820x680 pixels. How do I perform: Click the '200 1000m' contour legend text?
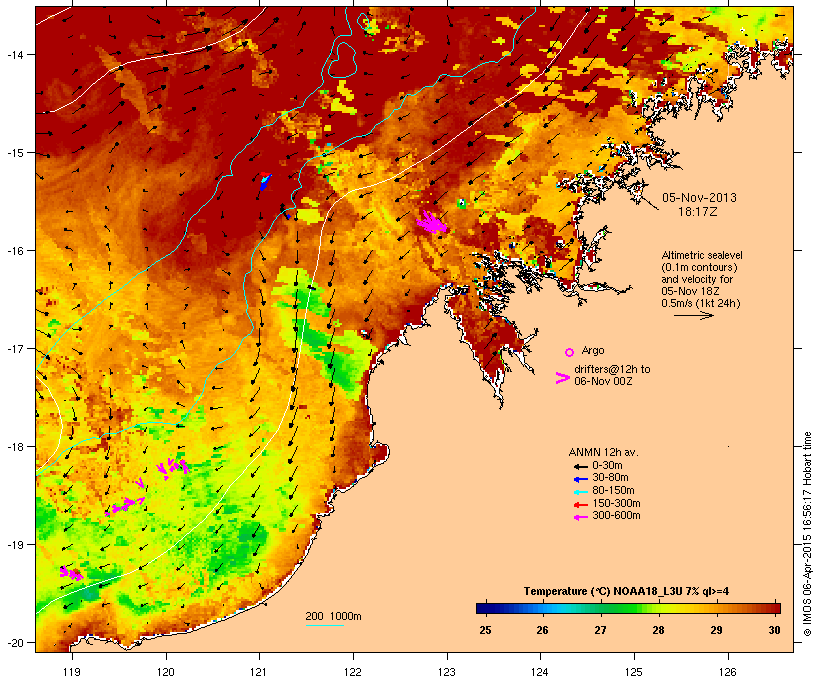click(333, 616)
